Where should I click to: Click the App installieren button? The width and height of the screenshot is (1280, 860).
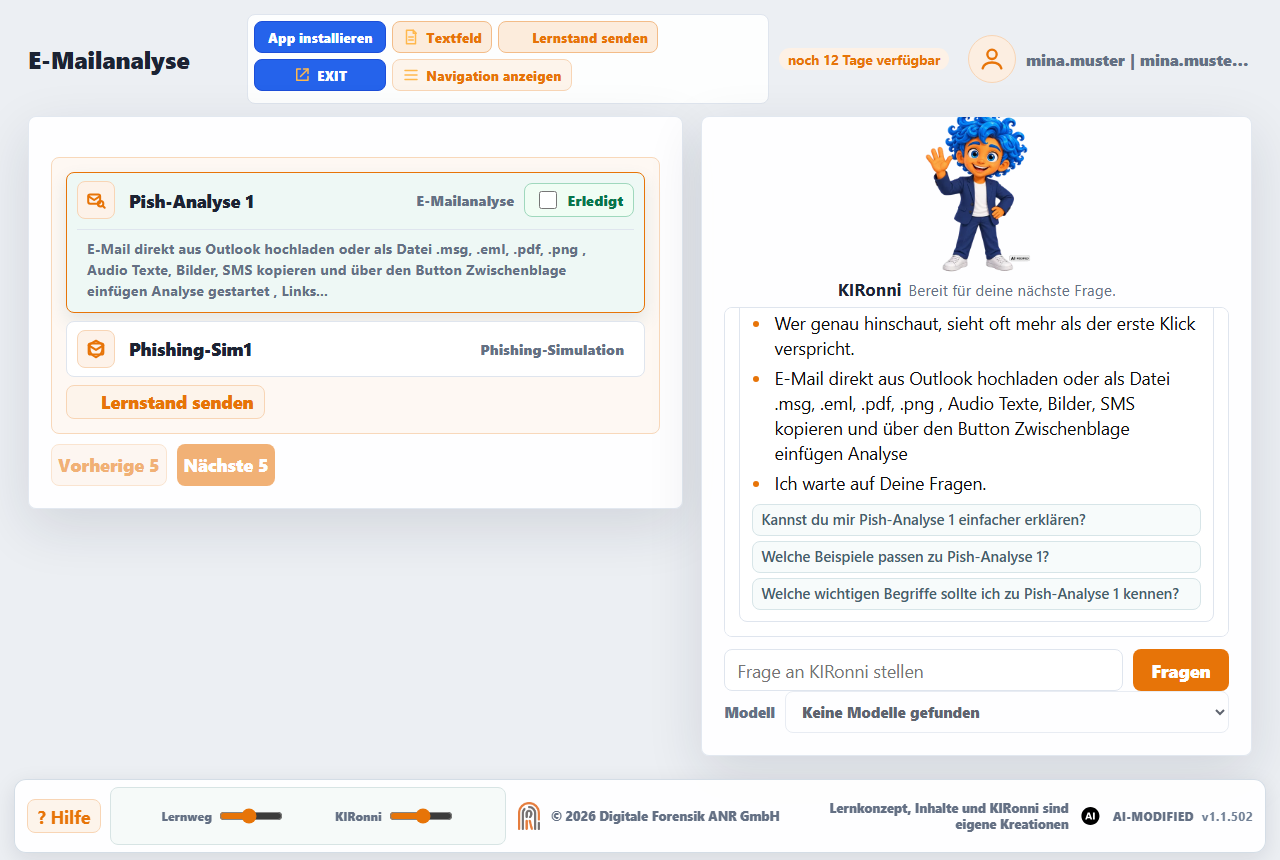pos(320,38)
